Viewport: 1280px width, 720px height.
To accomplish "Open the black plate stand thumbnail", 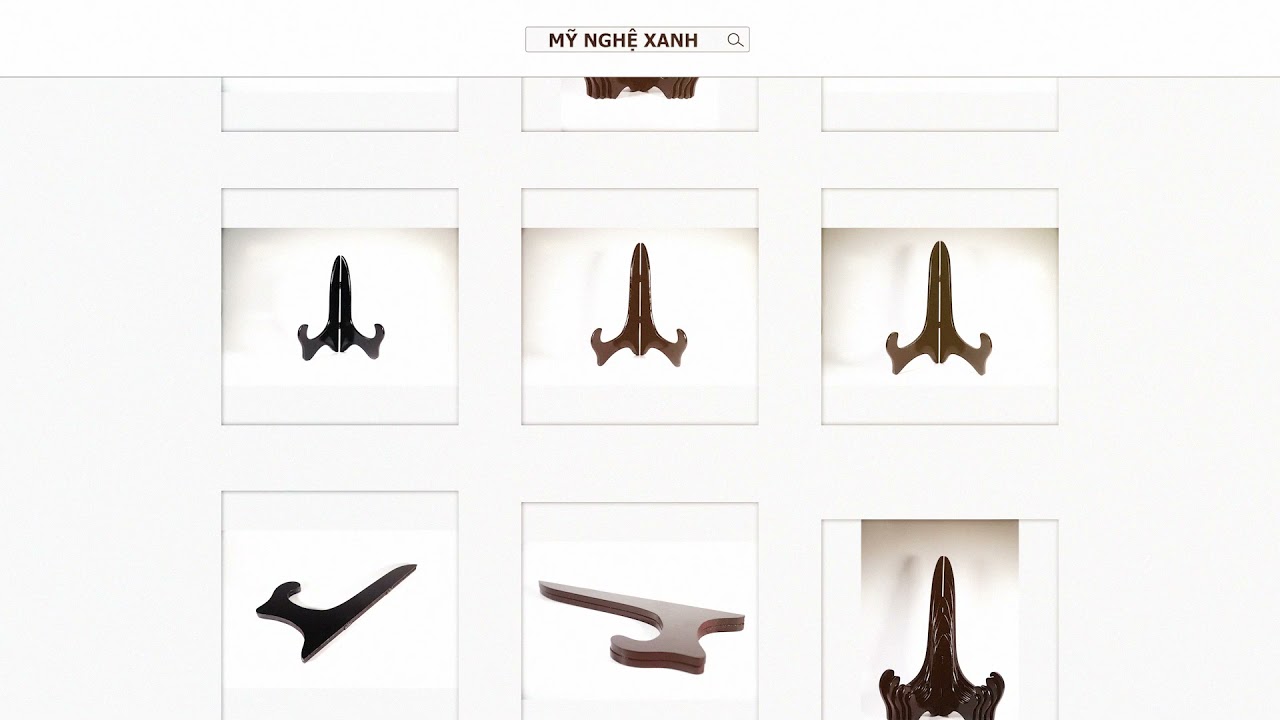I will (340, 307).
